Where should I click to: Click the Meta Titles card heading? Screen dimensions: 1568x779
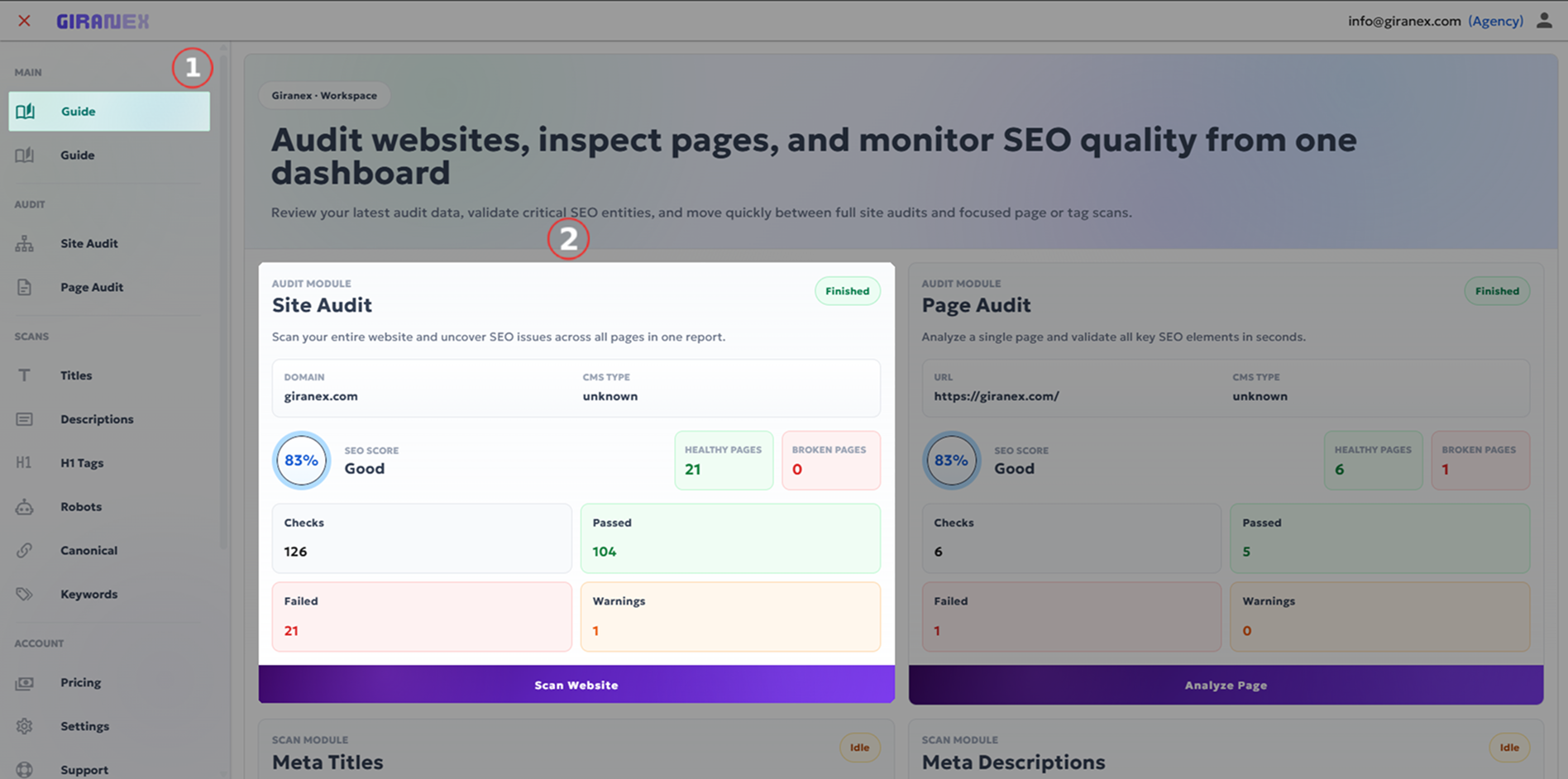327,762
